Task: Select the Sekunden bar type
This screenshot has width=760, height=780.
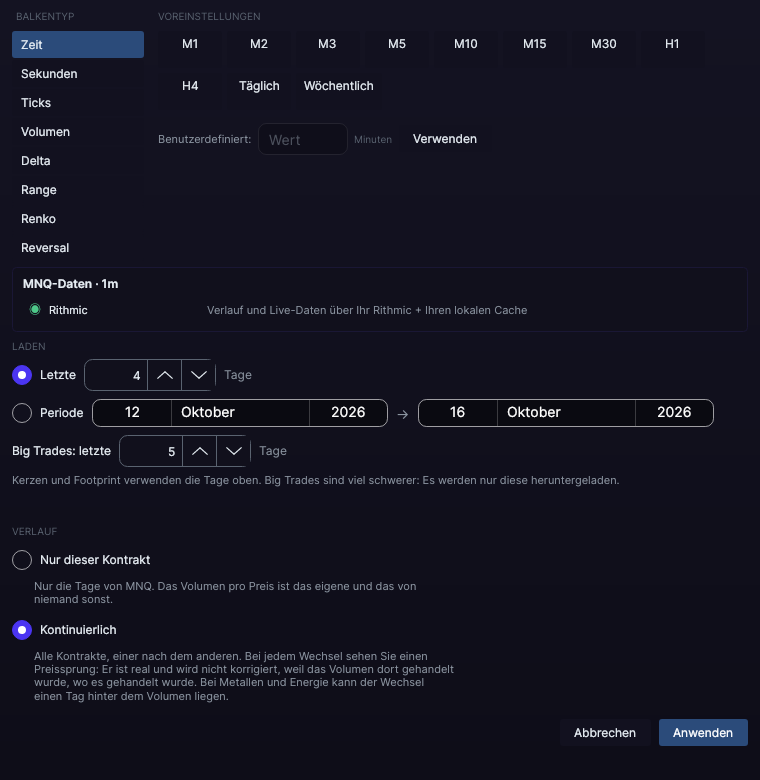Action: (x=78, y=74)
